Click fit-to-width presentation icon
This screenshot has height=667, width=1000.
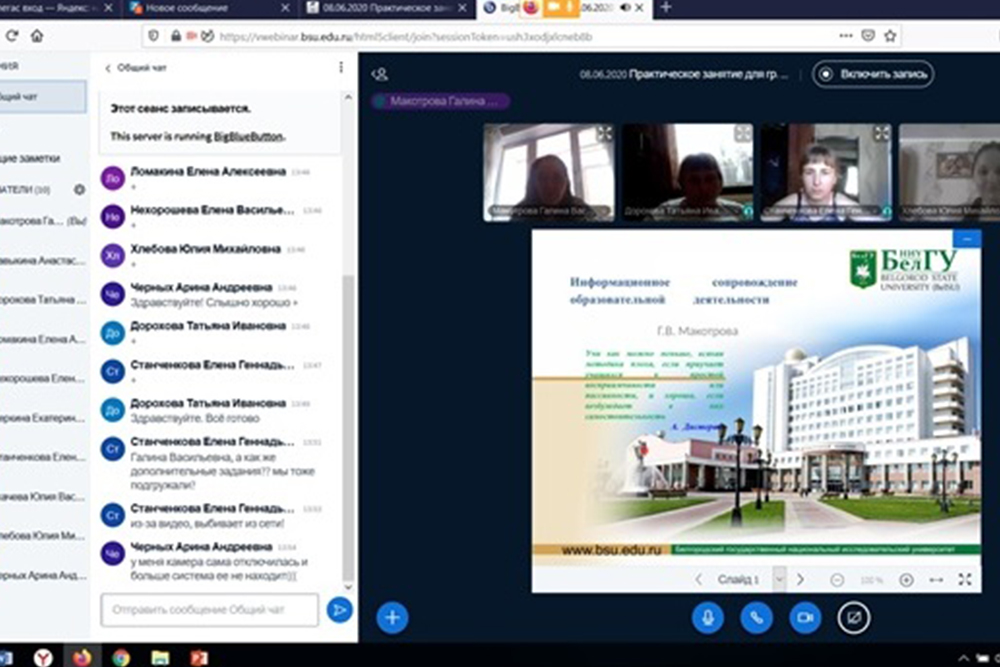pyautogui.click(x=936, y=579)
